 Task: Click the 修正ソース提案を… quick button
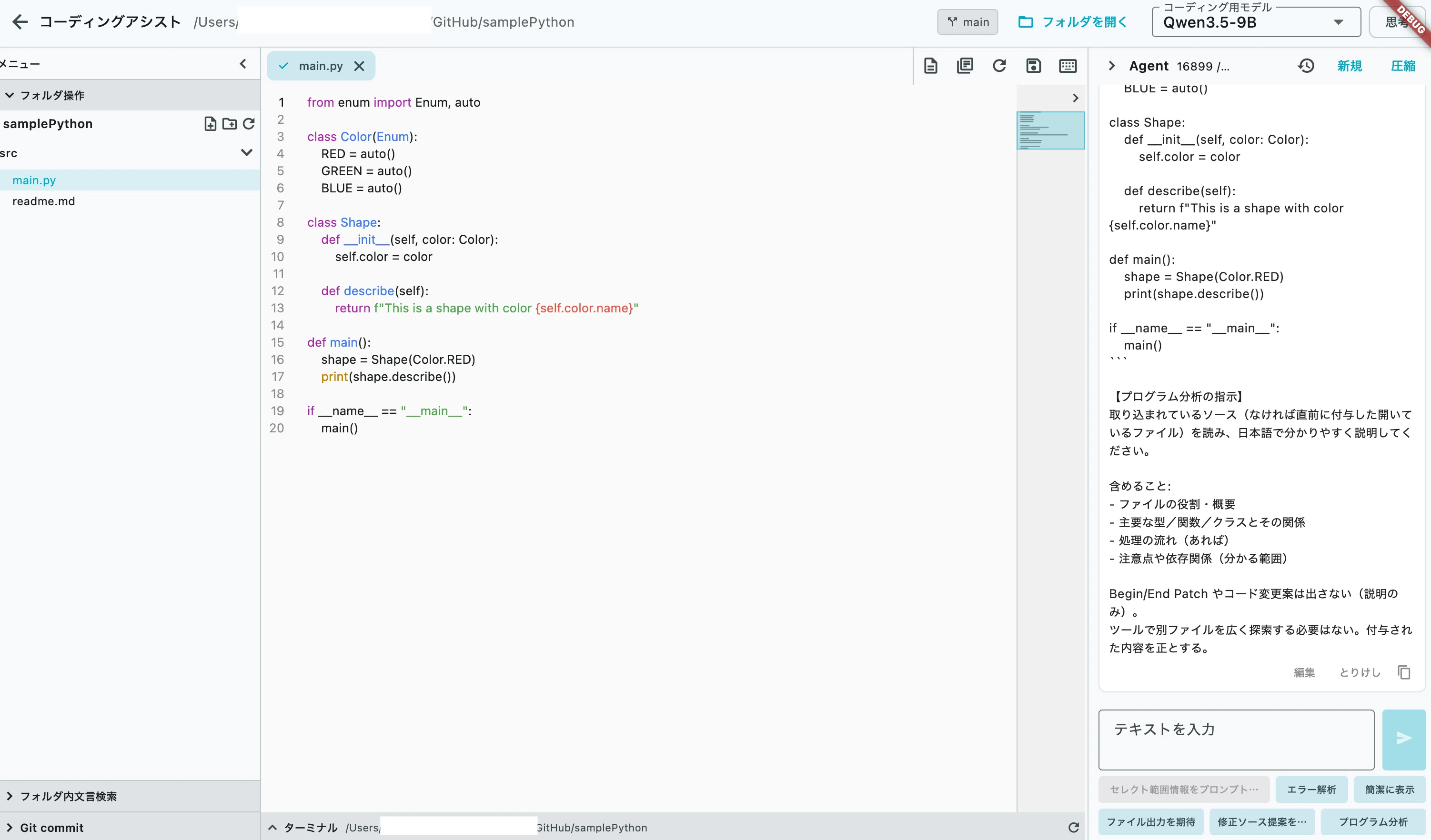(x=1262, y=822)
